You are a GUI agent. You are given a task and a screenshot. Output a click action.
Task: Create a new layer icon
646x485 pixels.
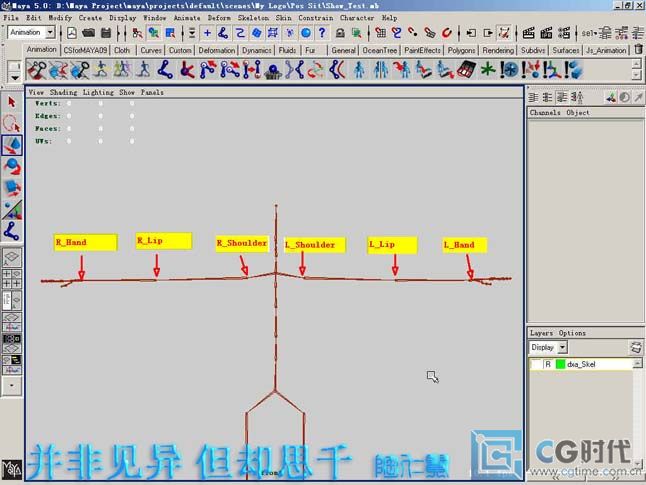(x=636, y=347)
